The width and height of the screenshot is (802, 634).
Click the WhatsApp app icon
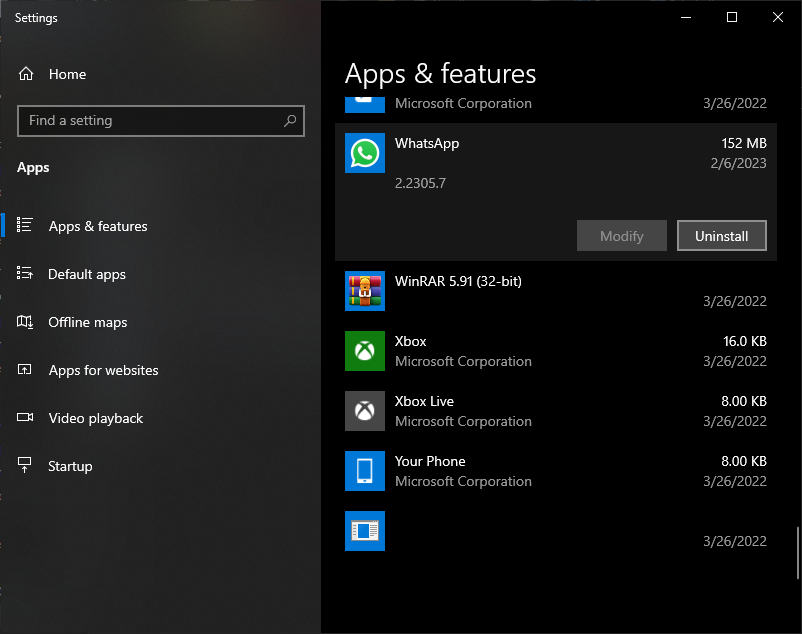coord(365,153)
